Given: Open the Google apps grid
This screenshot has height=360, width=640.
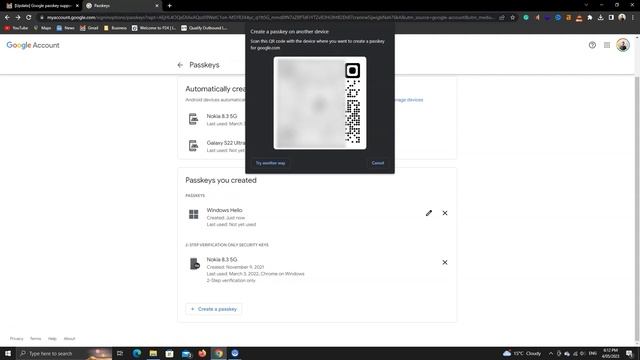Looking at the screenshot, I should [x=607, y=45].
